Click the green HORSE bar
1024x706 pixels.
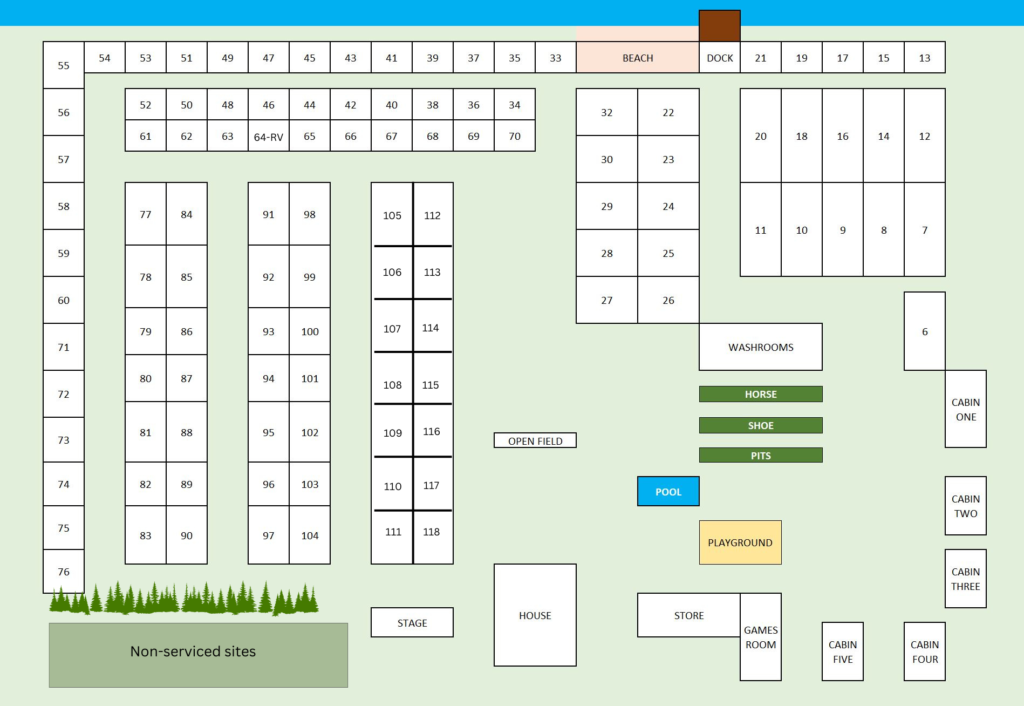pyautogui.click(x=760, y=394)
